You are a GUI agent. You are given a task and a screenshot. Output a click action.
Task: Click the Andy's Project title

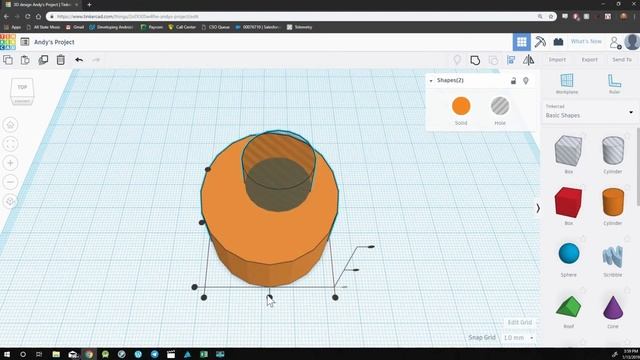[54, 42]
